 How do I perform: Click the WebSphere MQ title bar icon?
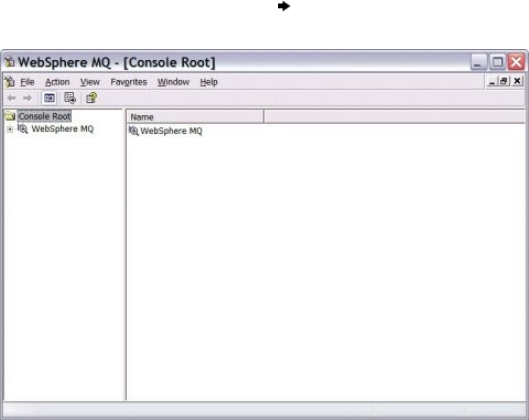(9, 62)
